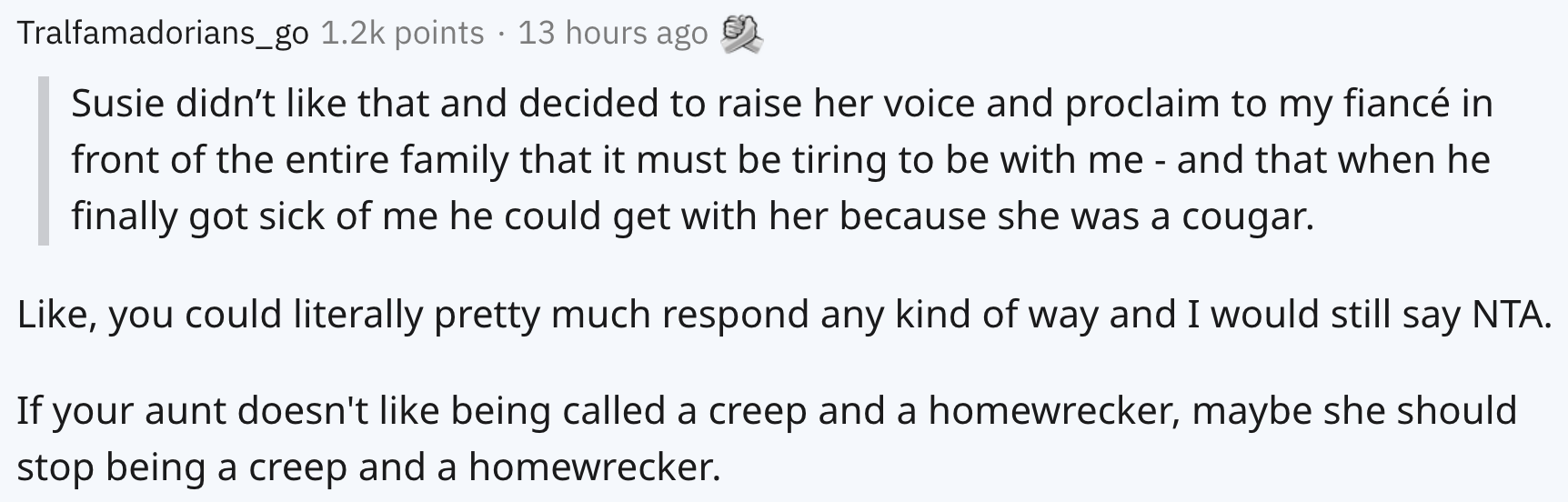
Task: Open Tralfamadorians_go user profile
Action: [164, 34]
